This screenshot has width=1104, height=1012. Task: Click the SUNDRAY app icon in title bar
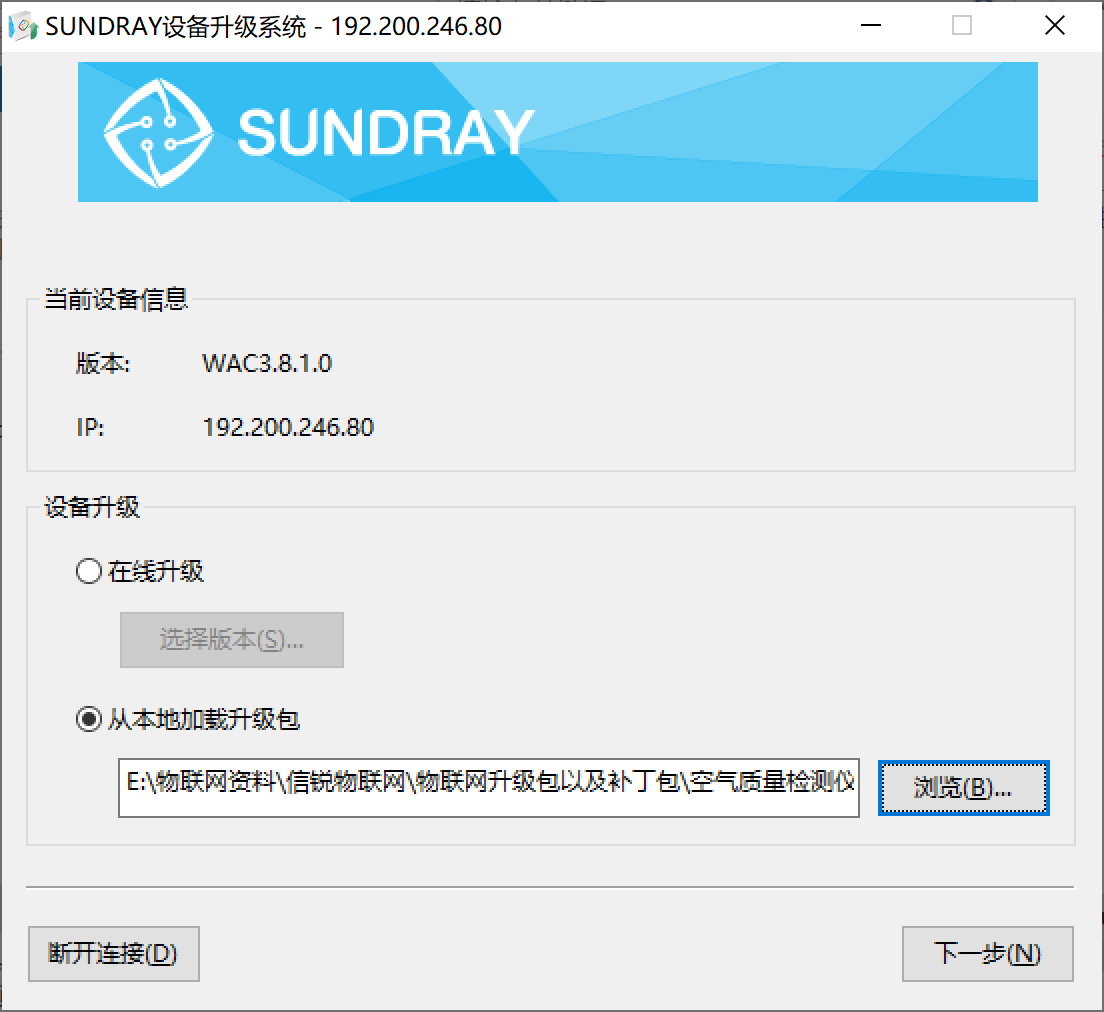tap(23, 26)
